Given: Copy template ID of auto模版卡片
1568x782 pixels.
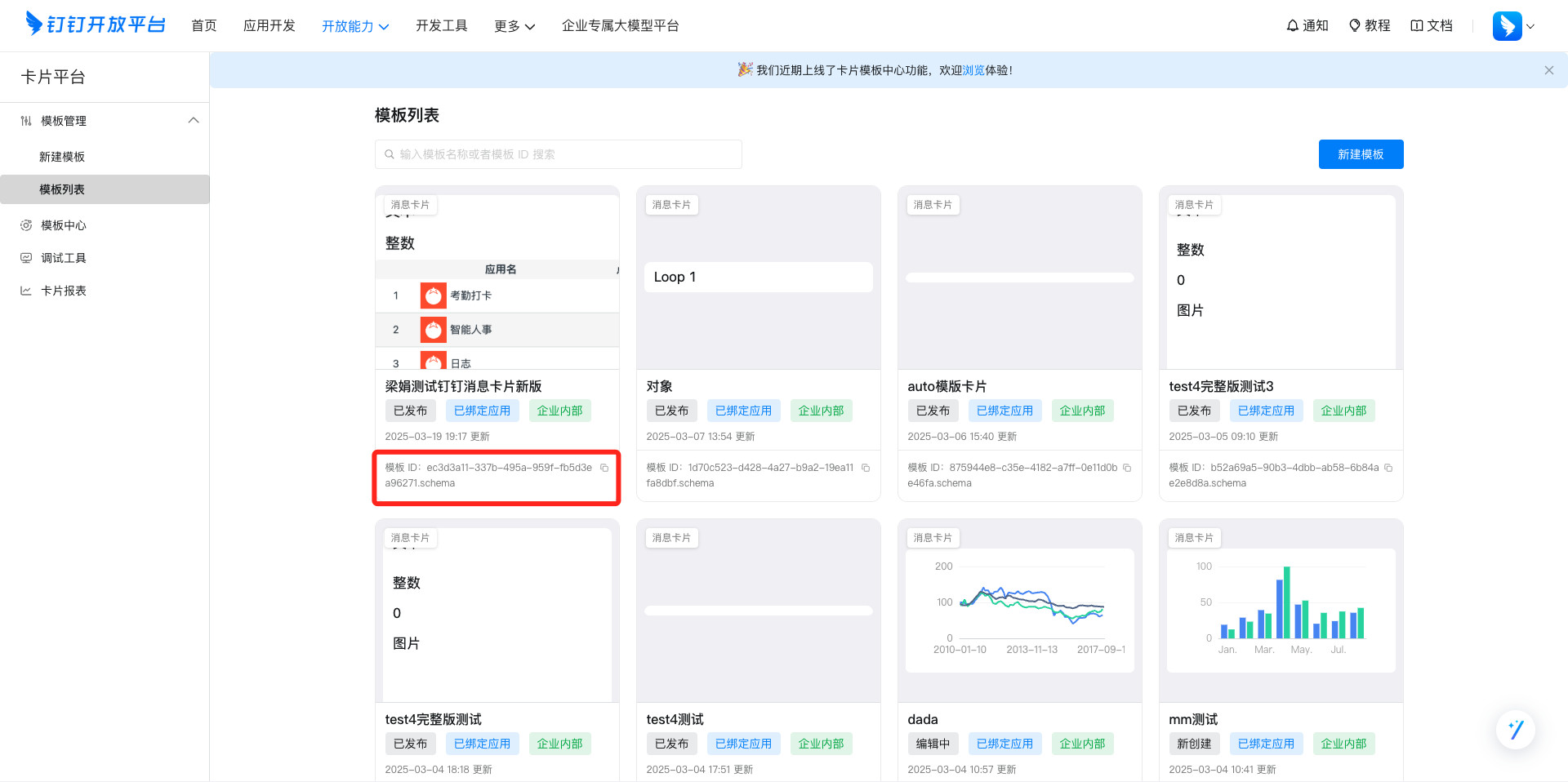Looking at the screenshot, I should [x=1127, y=468].
